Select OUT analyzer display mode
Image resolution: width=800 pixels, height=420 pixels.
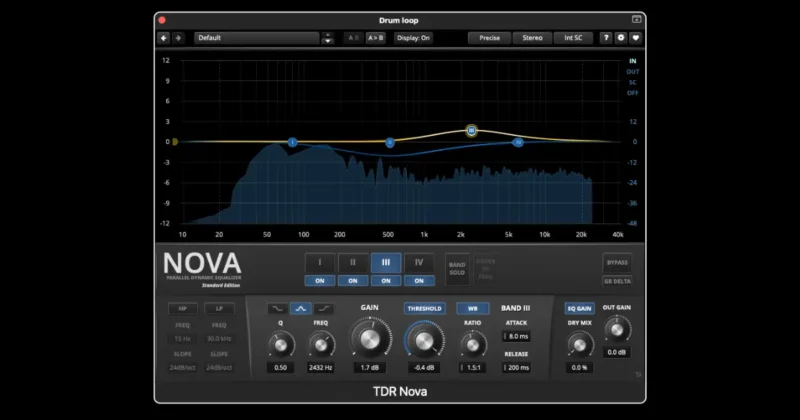click(633, 71)
